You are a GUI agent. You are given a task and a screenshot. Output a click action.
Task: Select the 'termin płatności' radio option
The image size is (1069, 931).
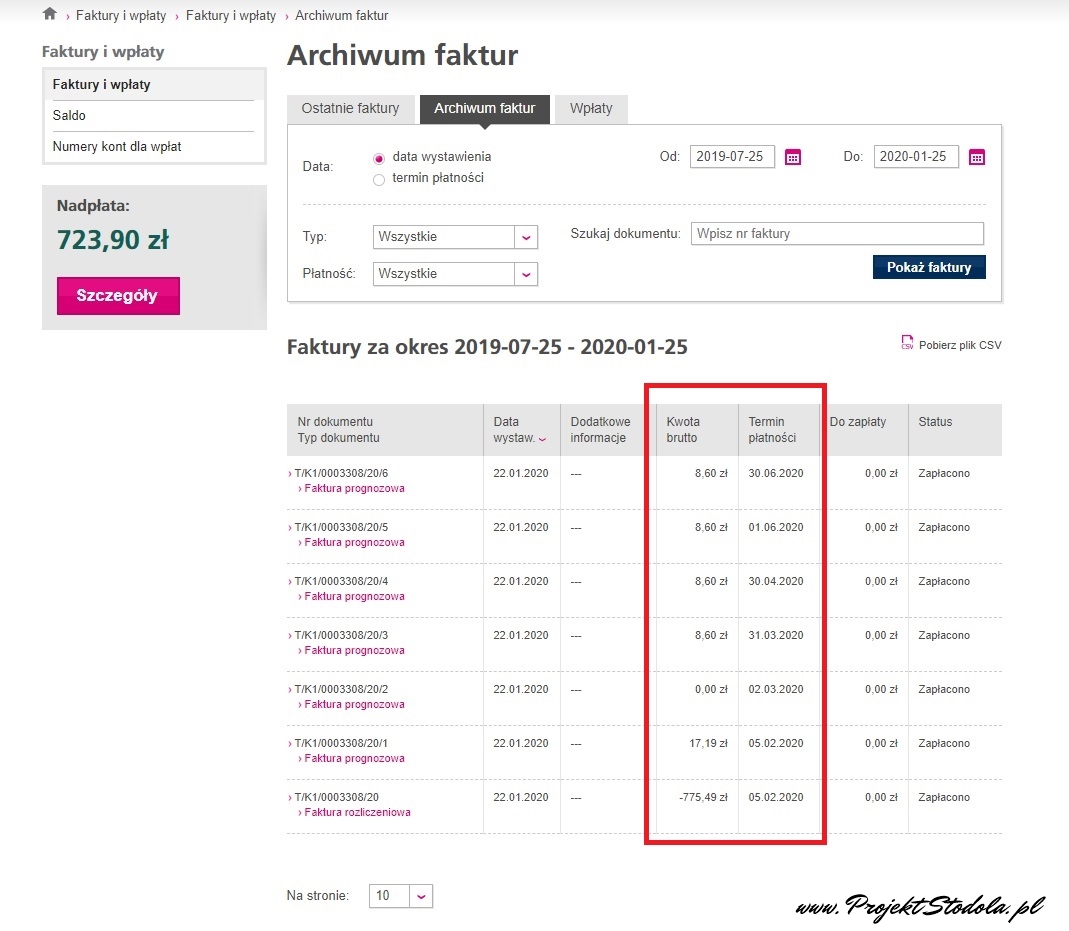(378, 180)
